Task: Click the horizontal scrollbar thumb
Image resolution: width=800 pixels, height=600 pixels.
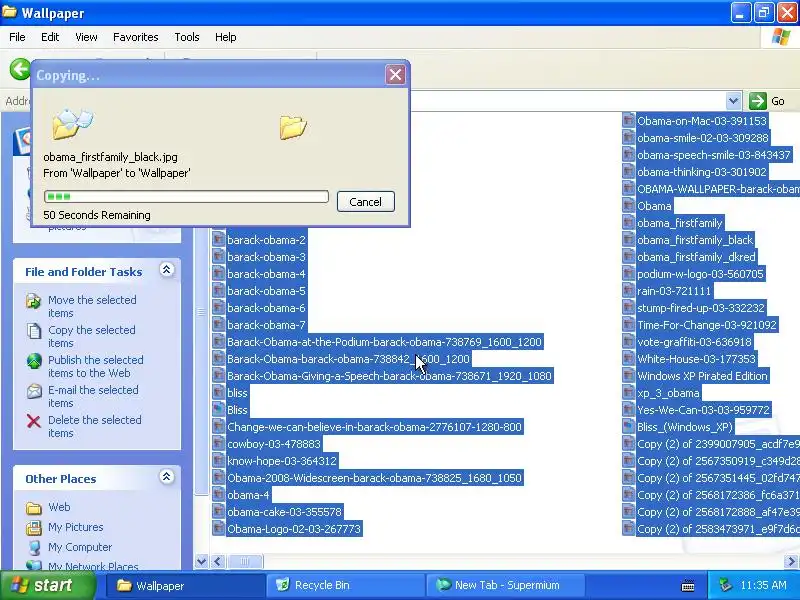Action: tap(245, 562)
